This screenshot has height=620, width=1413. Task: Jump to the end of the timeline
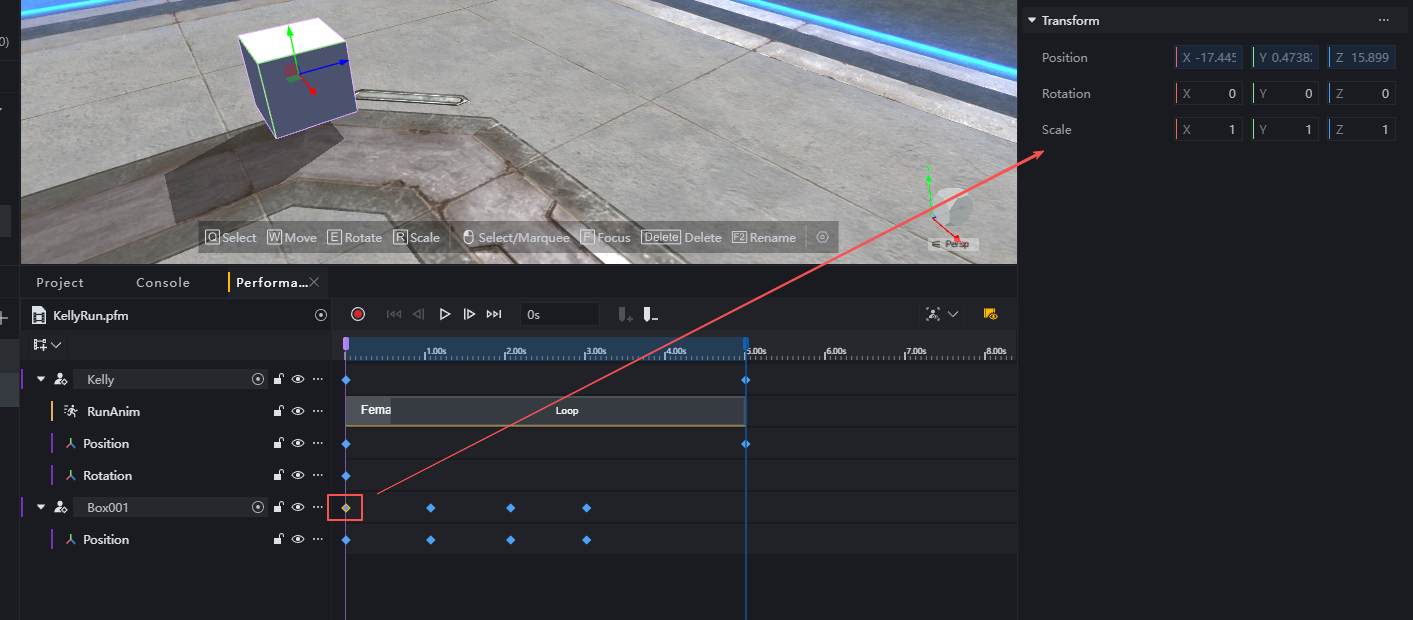(493, 314)
